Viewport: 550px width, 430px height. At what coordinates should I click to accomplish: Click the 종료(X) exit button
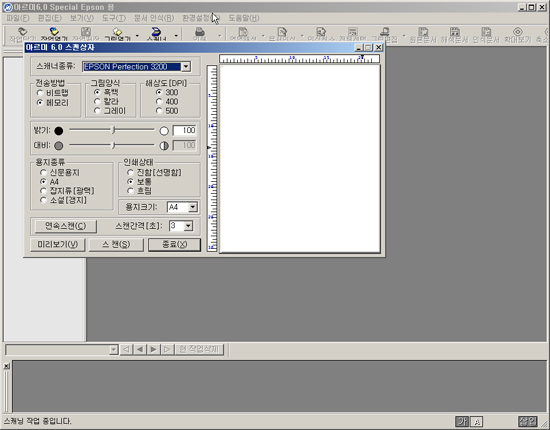[174, 244]
